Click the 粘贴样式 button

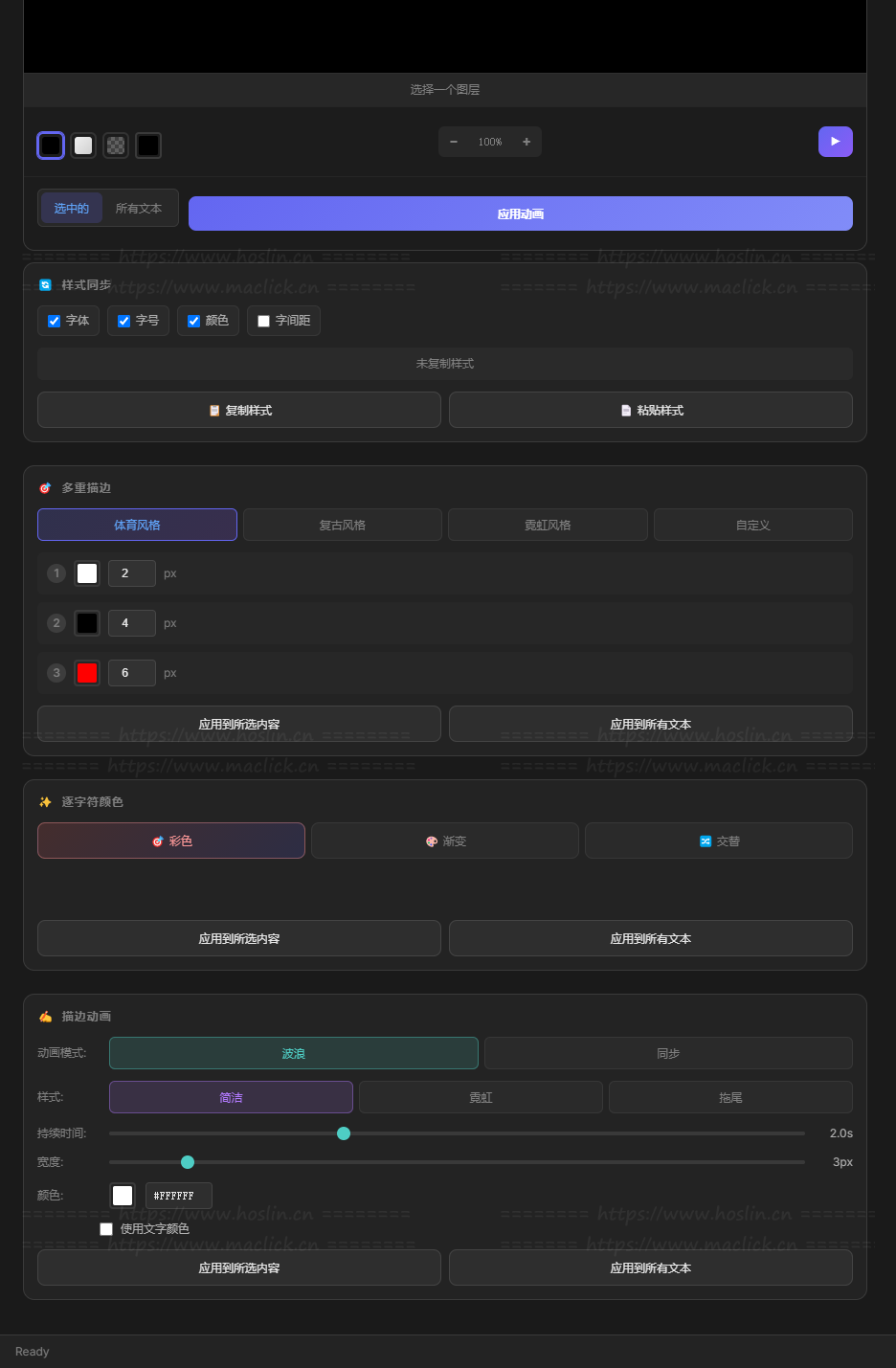coord(651,410)
